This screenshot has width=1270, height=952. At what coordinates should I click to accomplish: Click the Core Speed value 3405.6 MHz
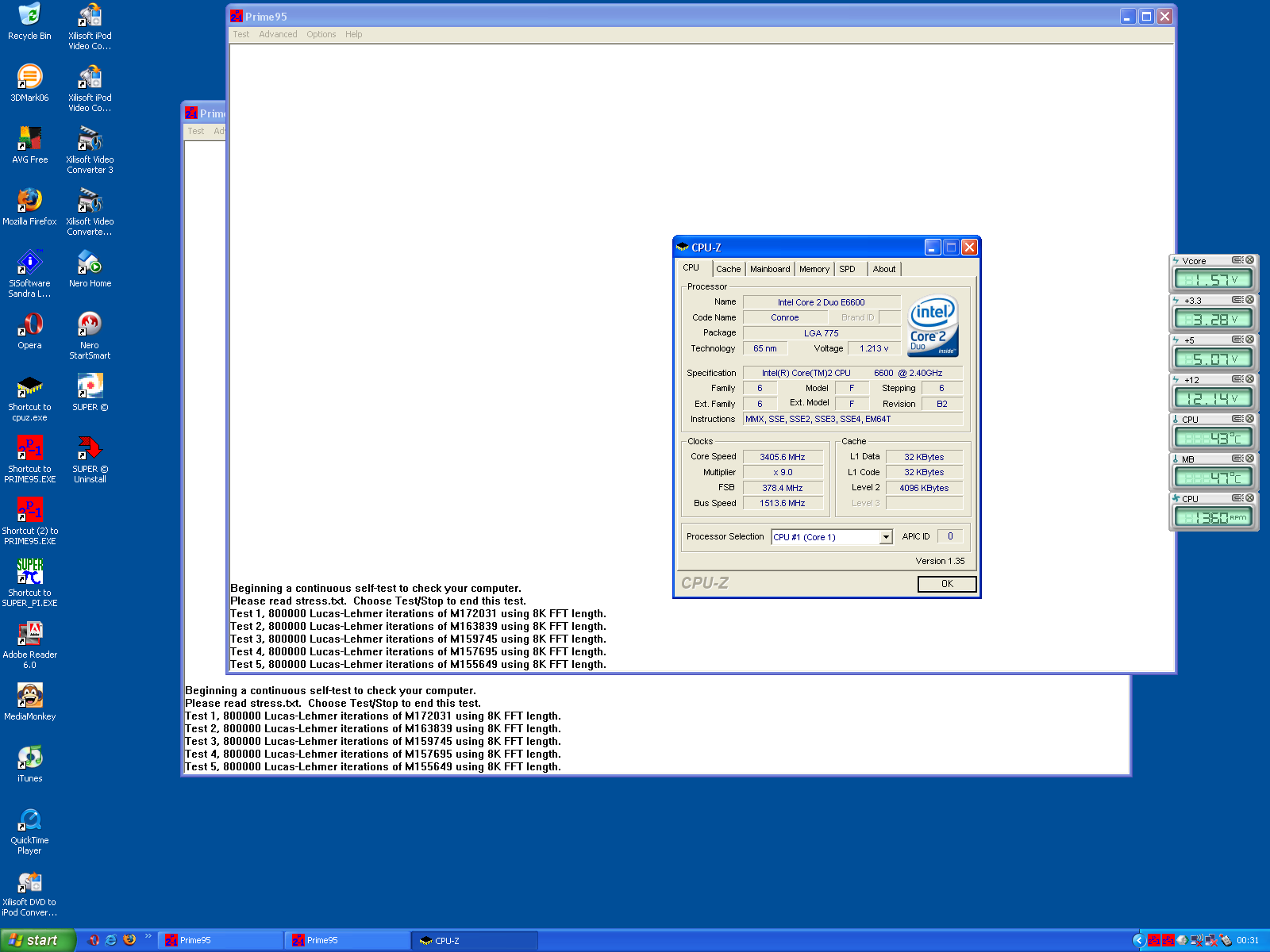coord(783,457)
